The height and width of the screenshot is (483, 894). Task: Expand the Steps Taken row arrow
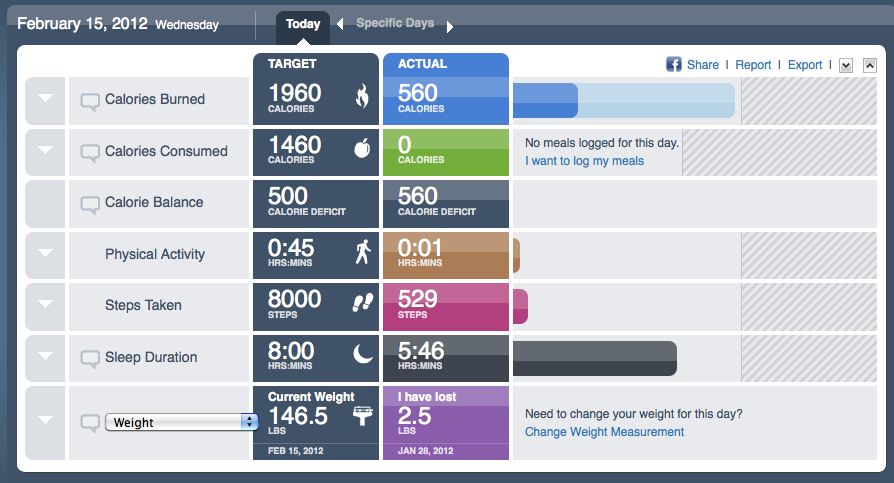pos(44,305)
